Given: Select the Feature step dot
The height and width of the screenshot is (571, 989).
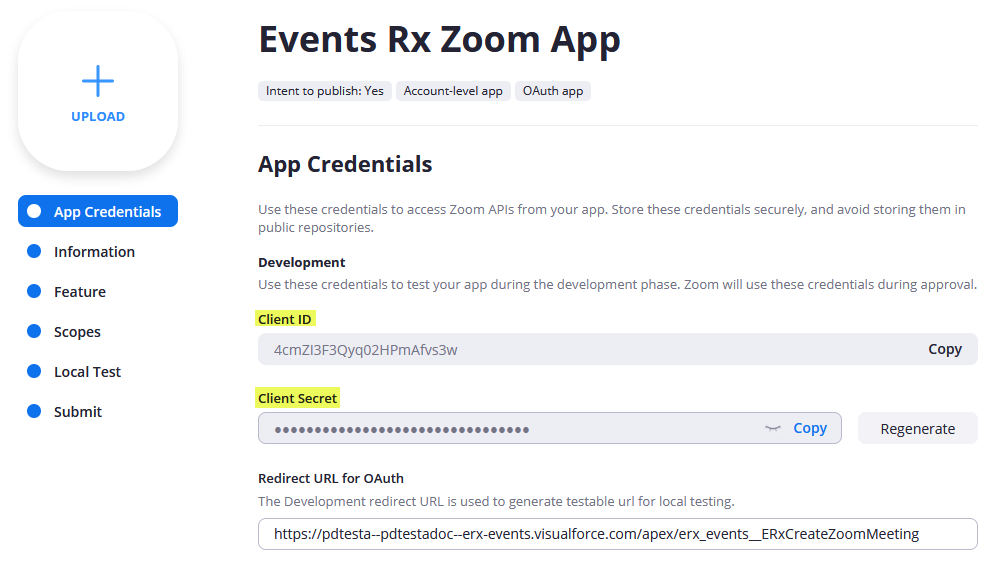Looking at the screenshot, I should click(34, 291).
